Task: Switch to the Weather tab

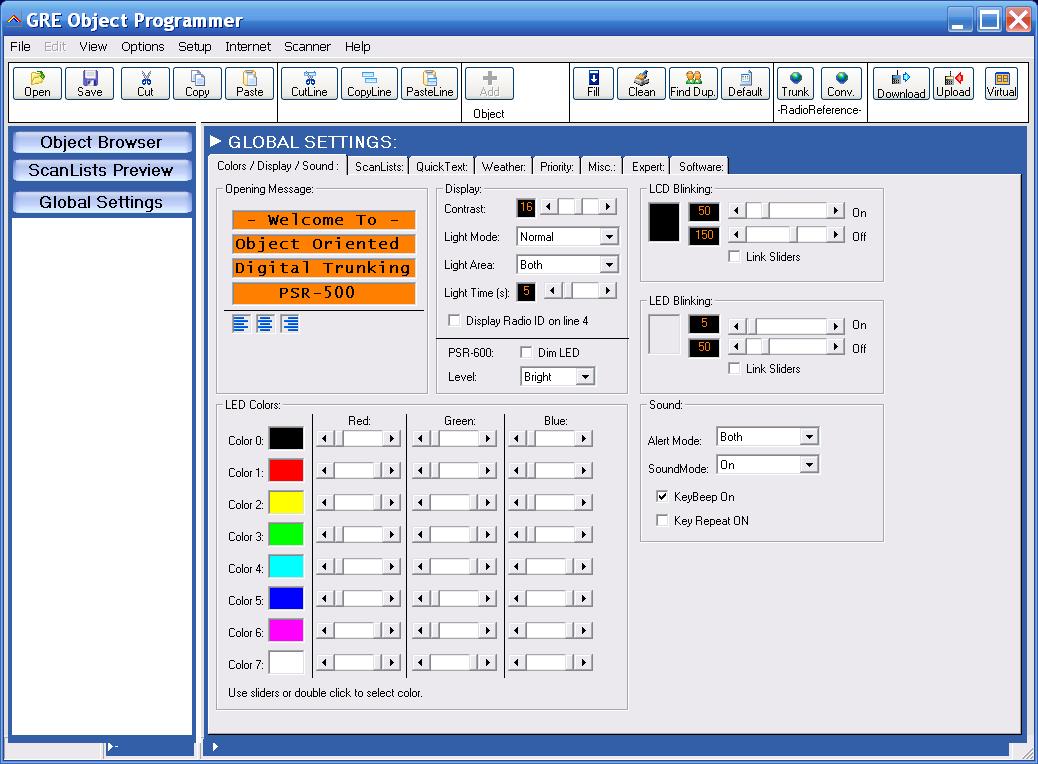Action: (x=503, y=166)
